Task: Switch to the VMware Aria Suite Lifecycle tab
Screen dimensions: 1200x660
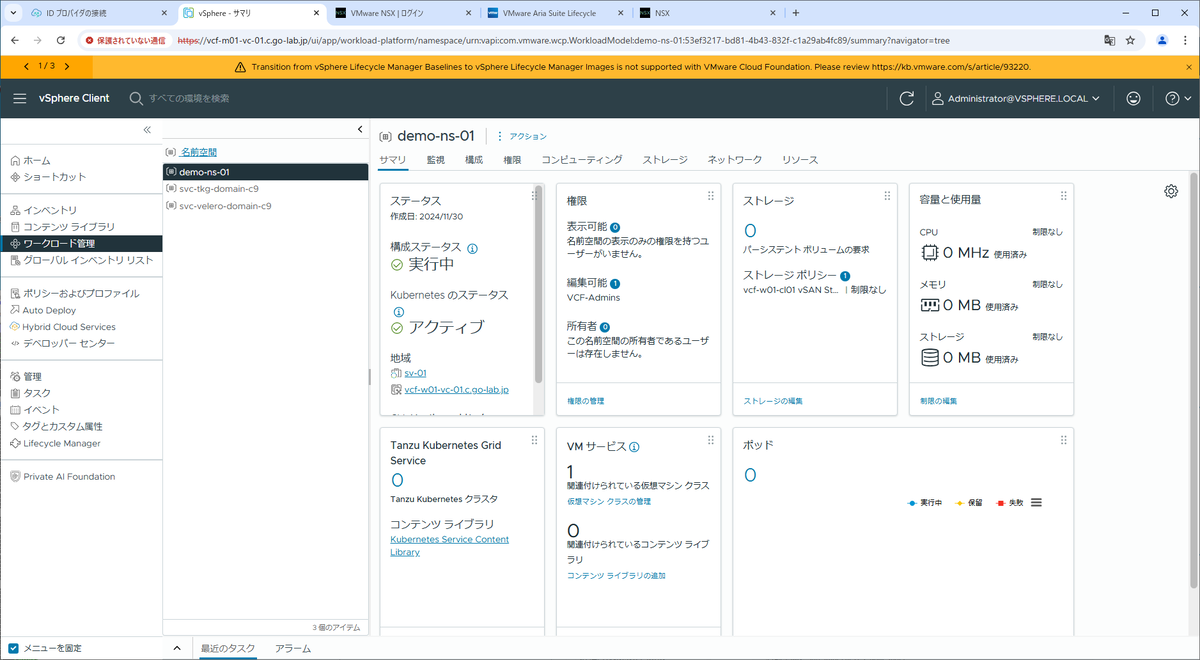Action: click(x=556, y=13)
